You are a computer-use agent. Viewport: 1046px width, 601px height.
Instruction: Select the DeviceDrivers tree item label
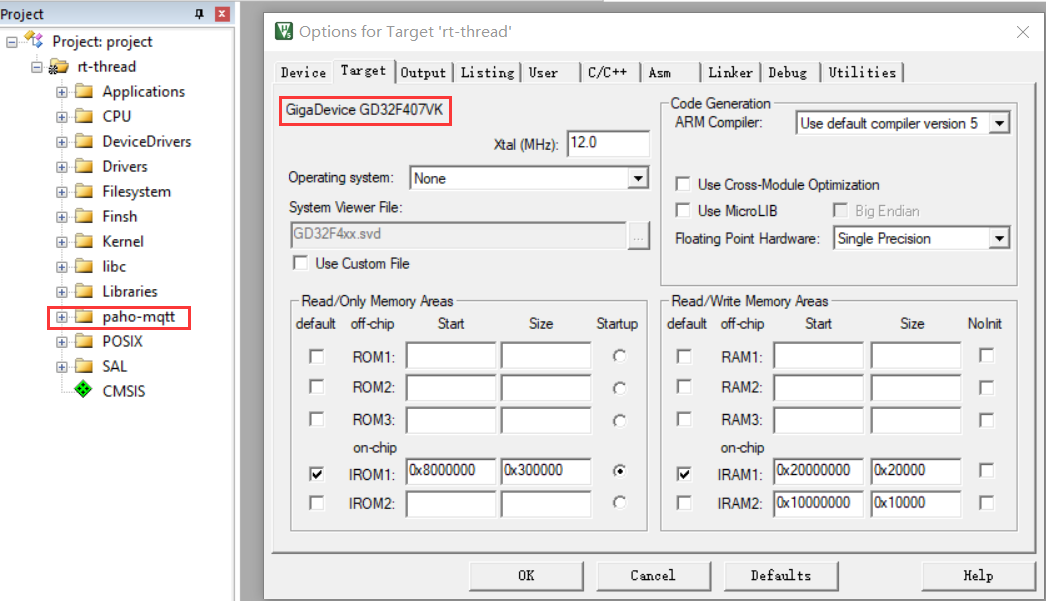(147, 141)
